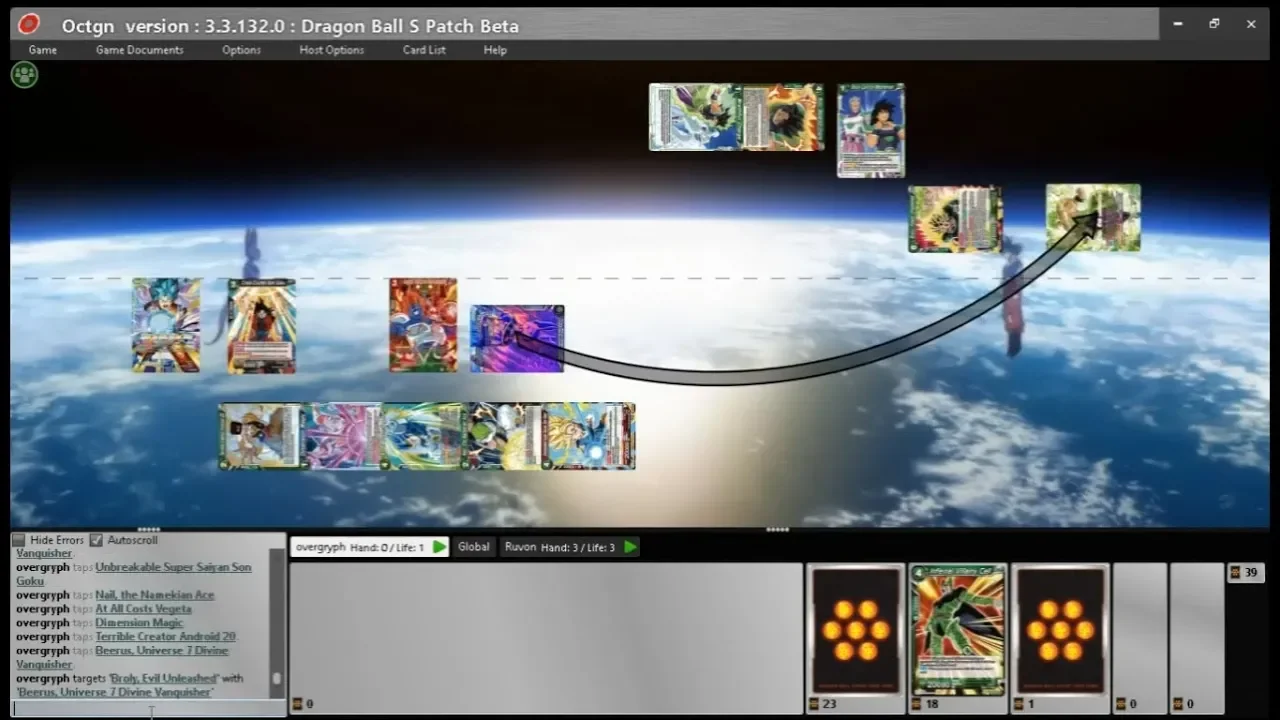Select opponent's topmost-left tapped card
The width and height of the screenshot is (1280, 720).
tap(696, 117)
